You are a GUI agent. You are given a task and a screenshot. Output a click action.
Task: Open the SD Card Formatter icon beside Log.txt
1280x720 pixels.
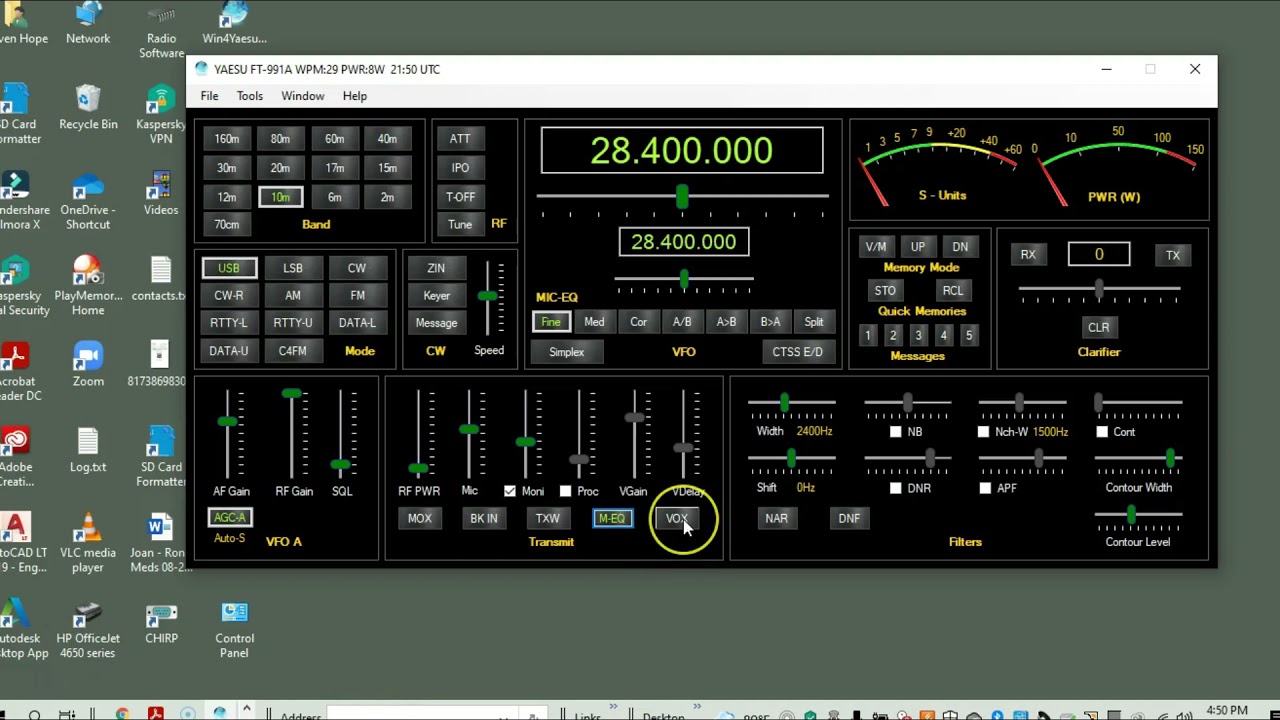pos(161,458)
